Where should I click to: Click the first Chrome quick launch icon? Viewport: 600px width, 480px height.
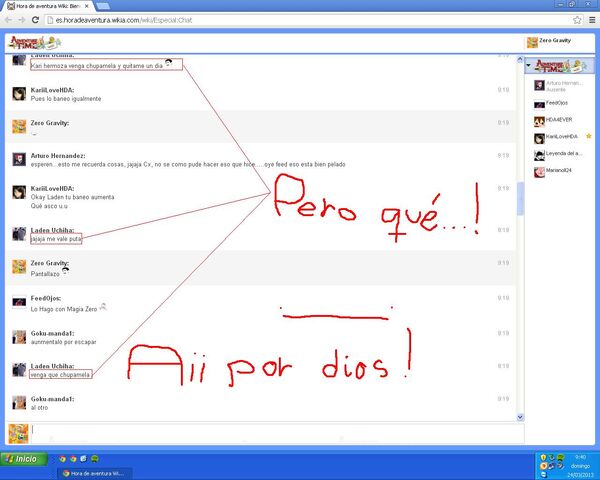[62, 459]
